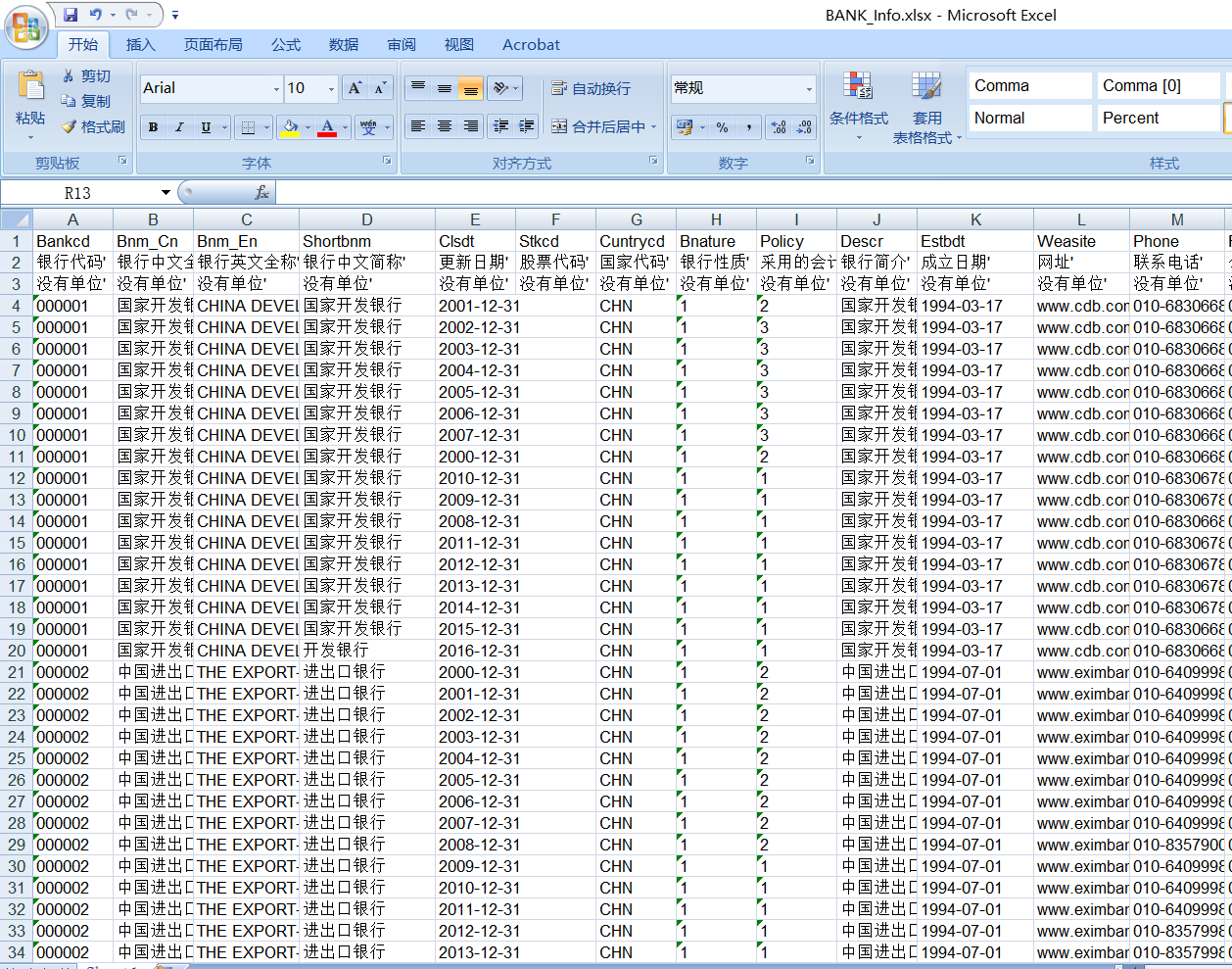Click the Percent Style icon
Screen dimensions: 1232x969
point(722,127)
